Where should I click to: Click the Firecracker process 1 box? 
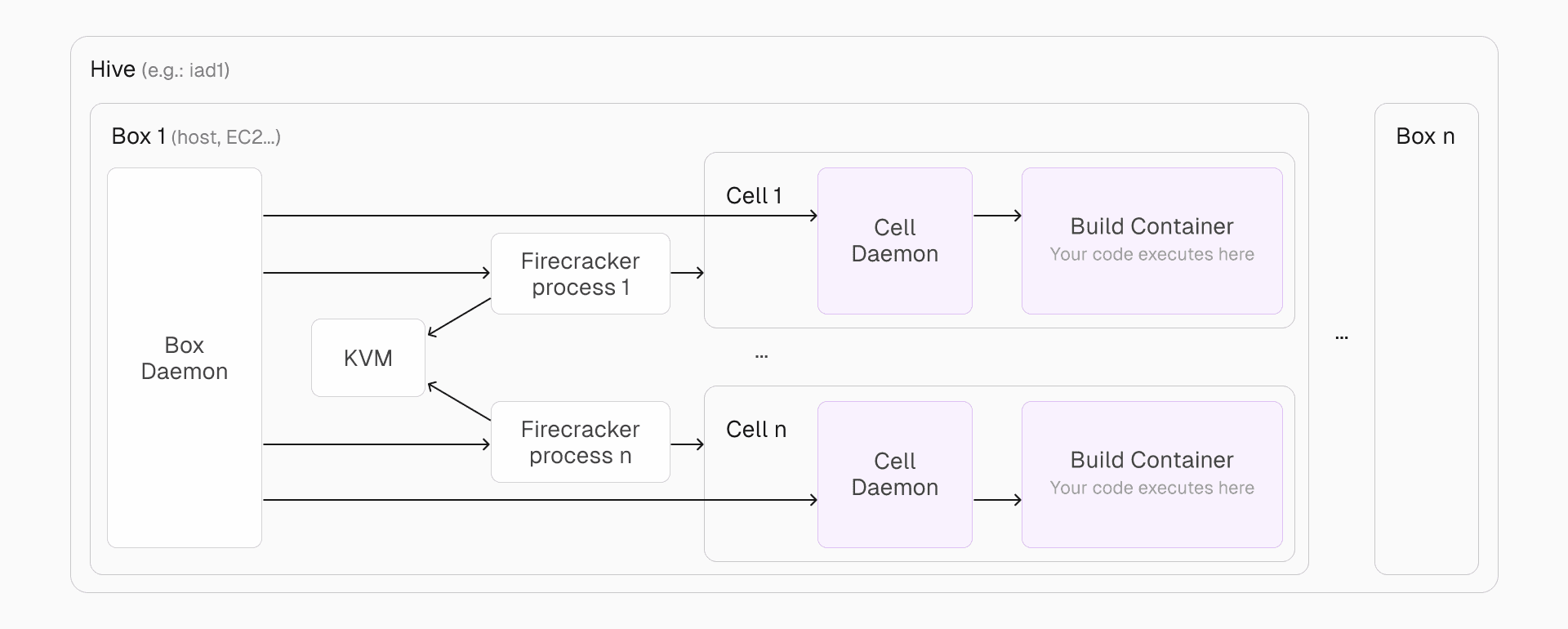pyautogui.click(x=580, y=274)
